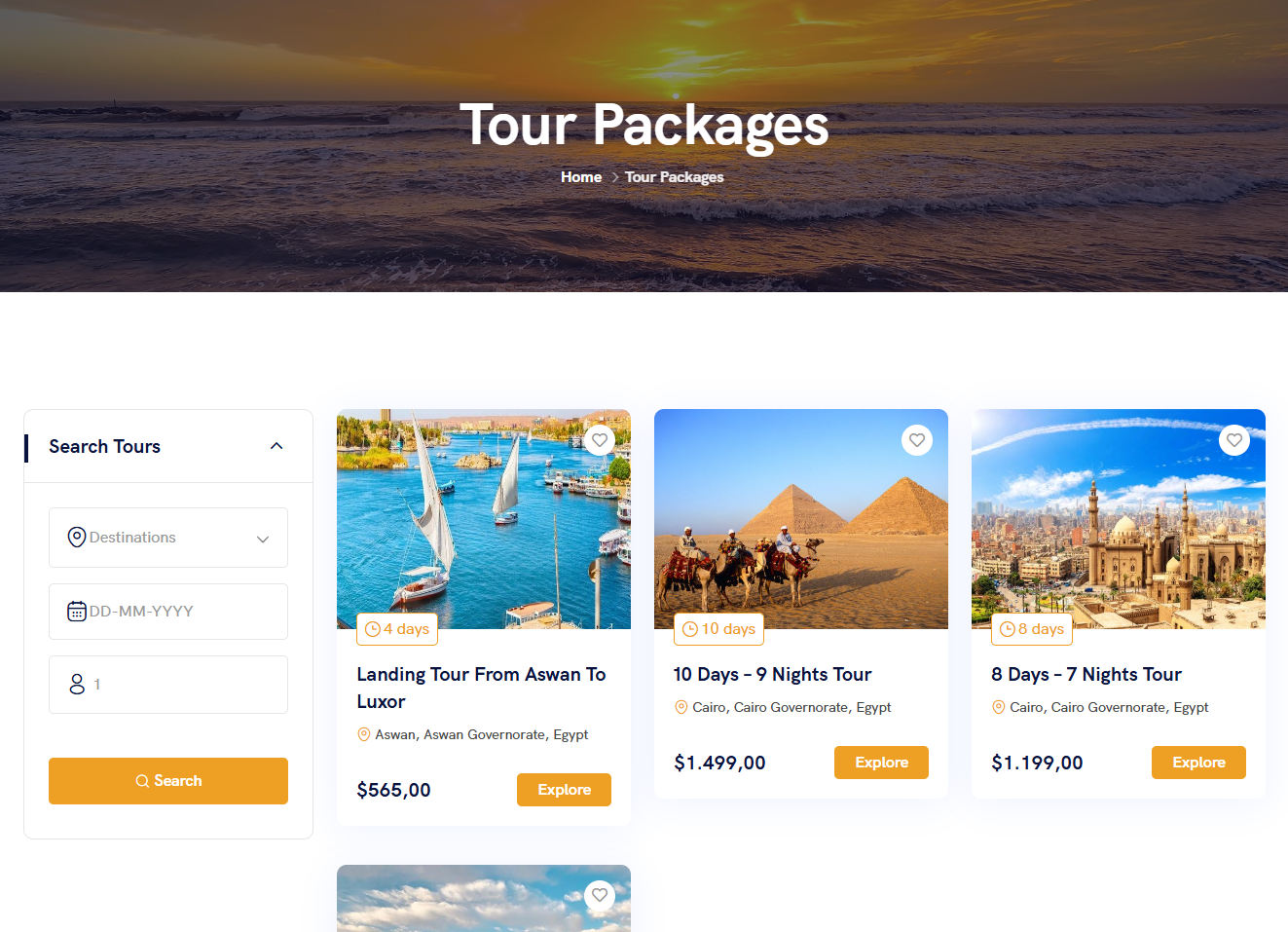Open the 8 Days – 7 Nights Tour title
1288x932 pixels.
click(x=1086, y=675)
